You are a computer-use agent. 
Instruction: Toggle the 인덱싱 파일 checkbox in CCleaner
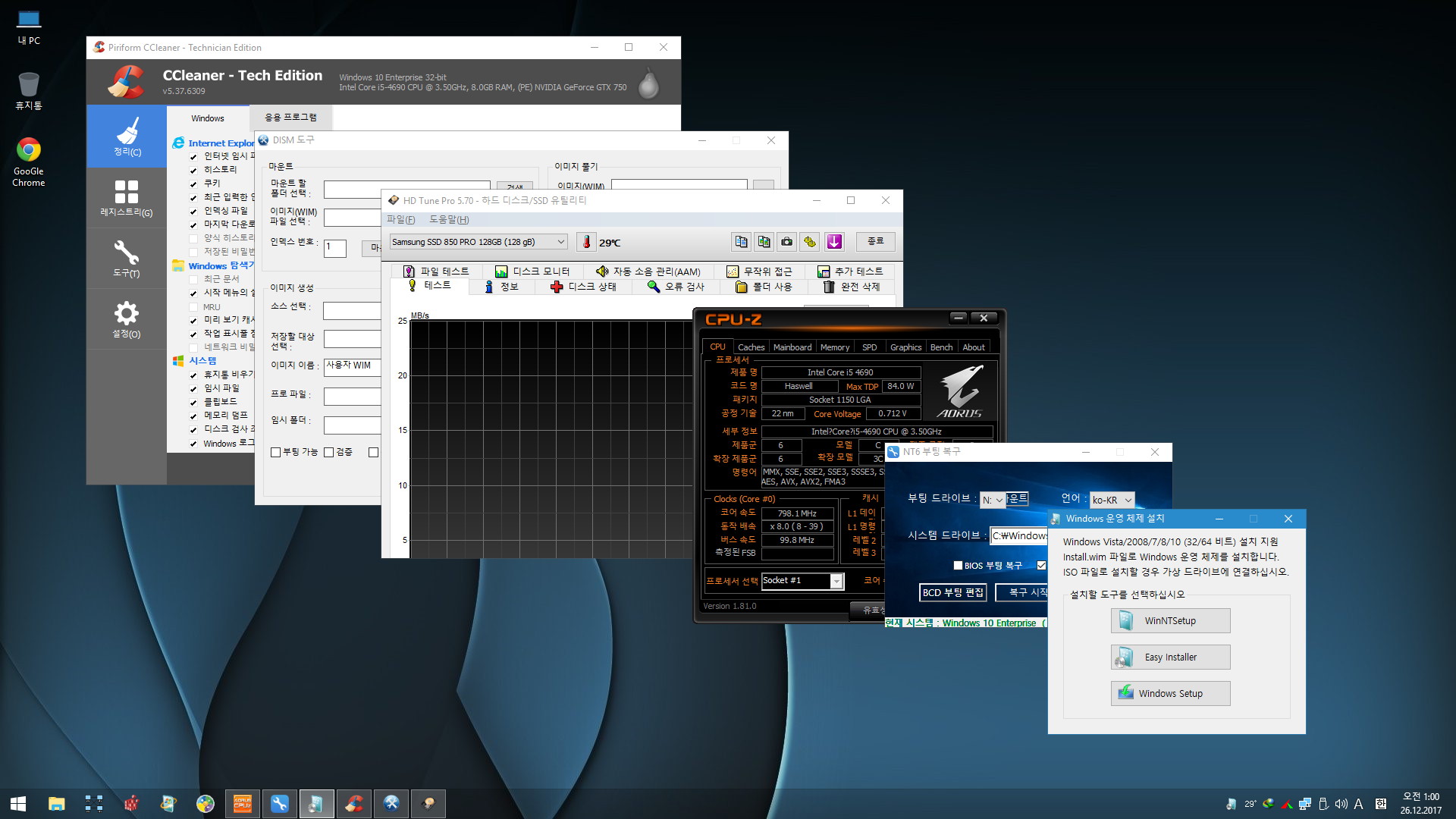[x=193, y=212]
